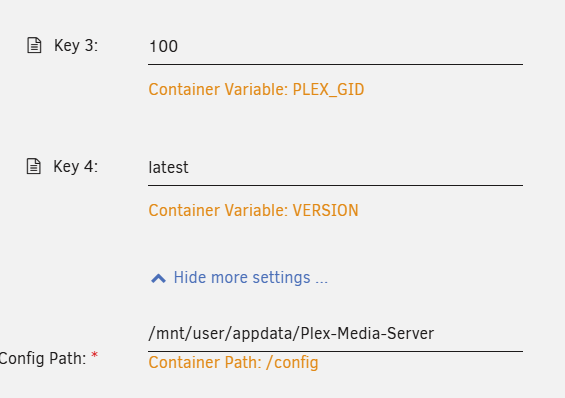
Task: Click the document icon beside Key 3
Action: (34, 45)
